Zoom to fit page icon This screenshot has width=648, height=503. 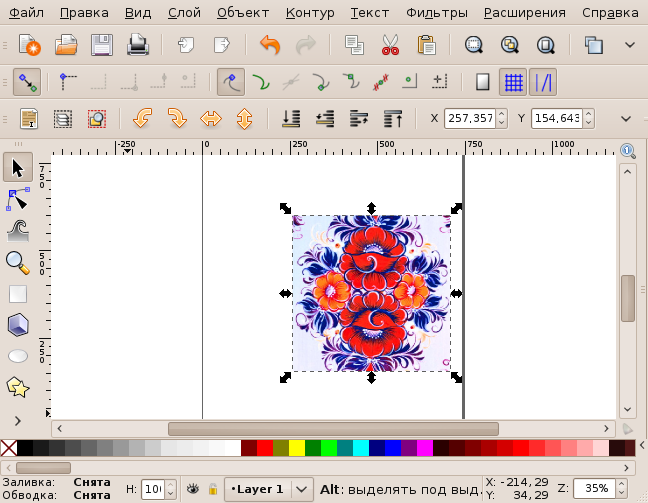pyautogui.click(x=546, y=45)
